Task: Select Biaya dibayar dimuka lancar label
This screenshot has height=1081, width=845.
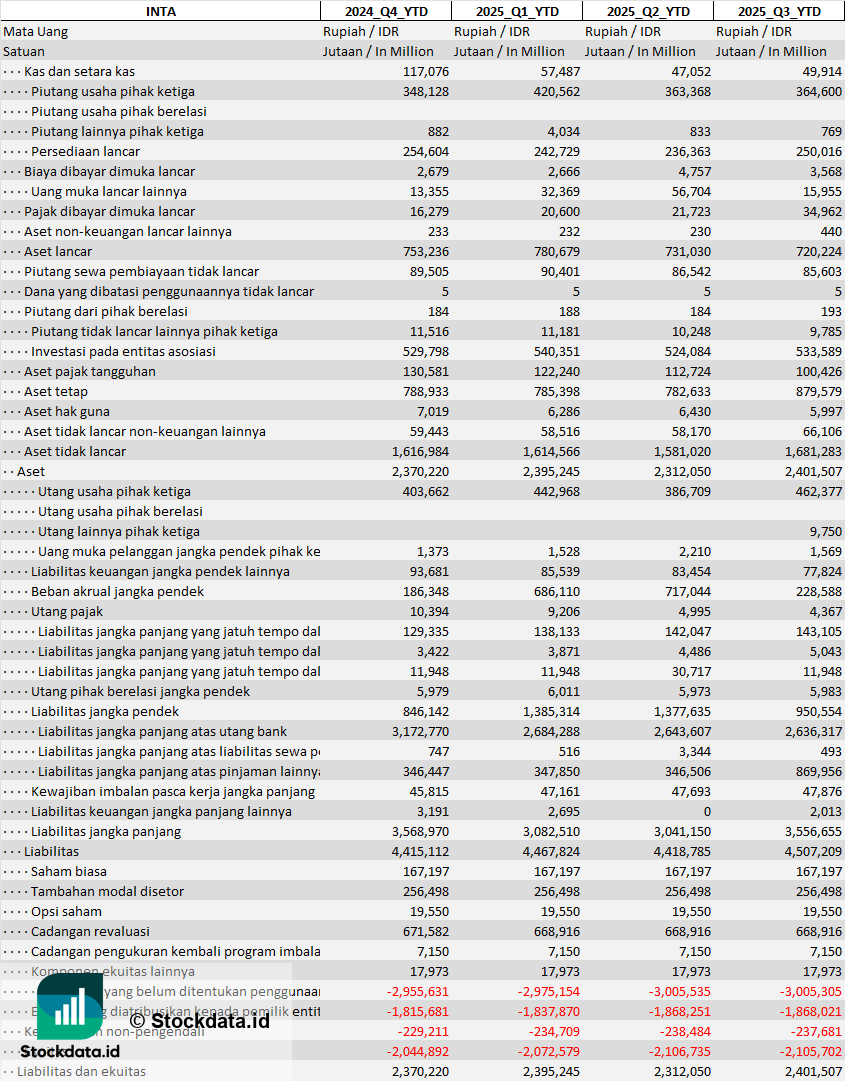Action: coord(110,172)
